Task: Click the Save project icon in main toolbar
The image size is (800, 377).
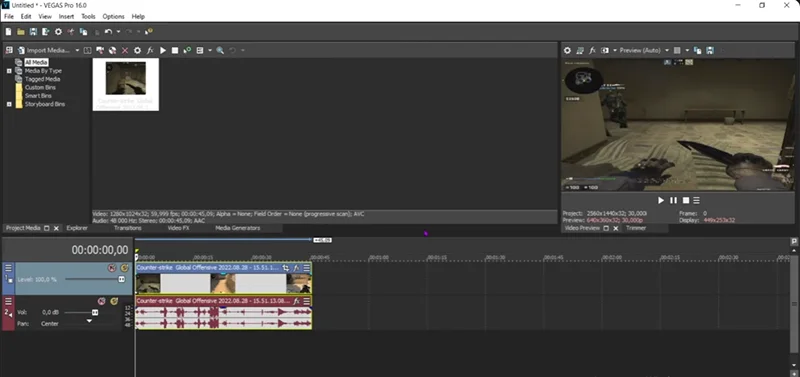Action: tap(33, 32)
